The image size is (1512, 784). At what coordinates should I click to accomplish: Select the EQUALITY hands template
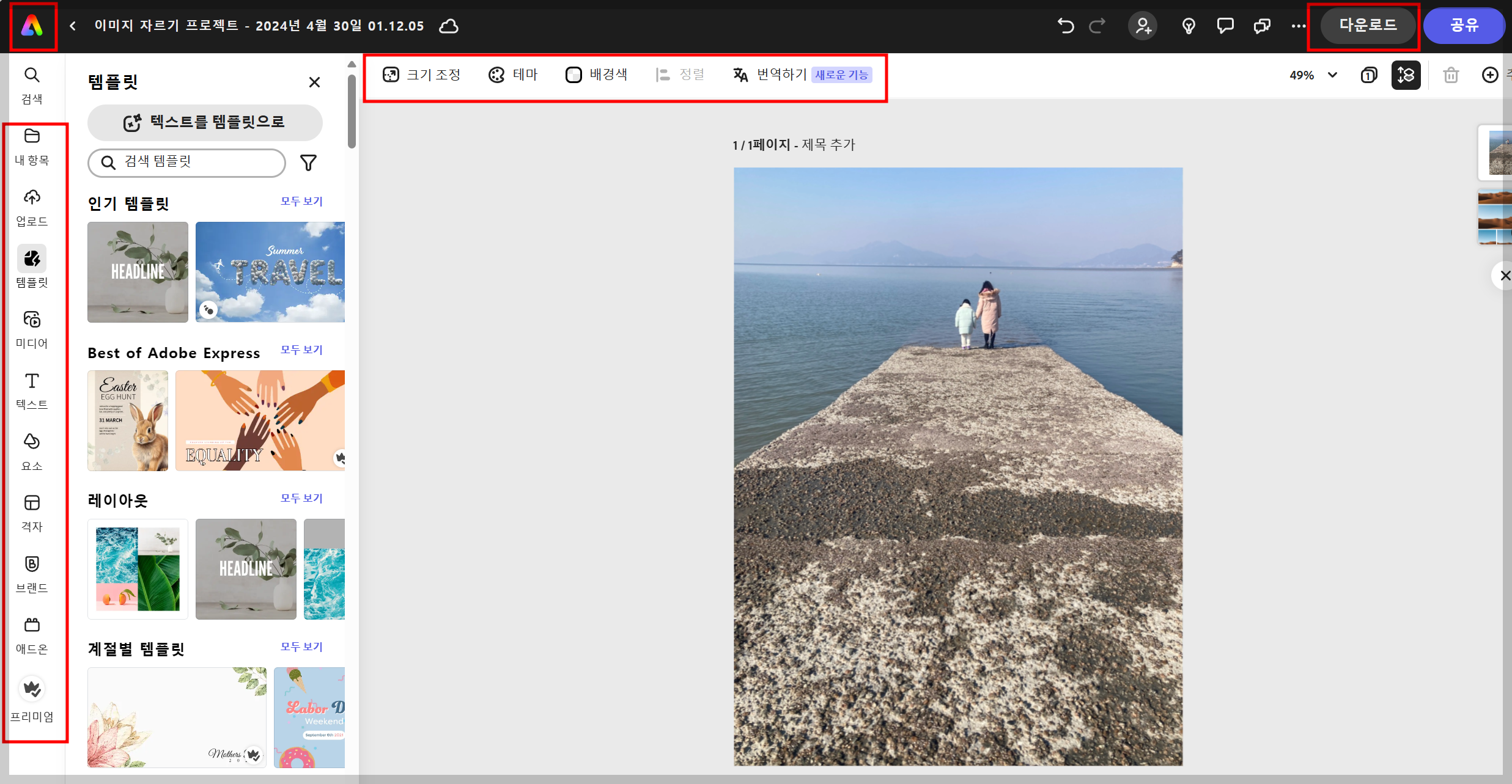(260, 420)
